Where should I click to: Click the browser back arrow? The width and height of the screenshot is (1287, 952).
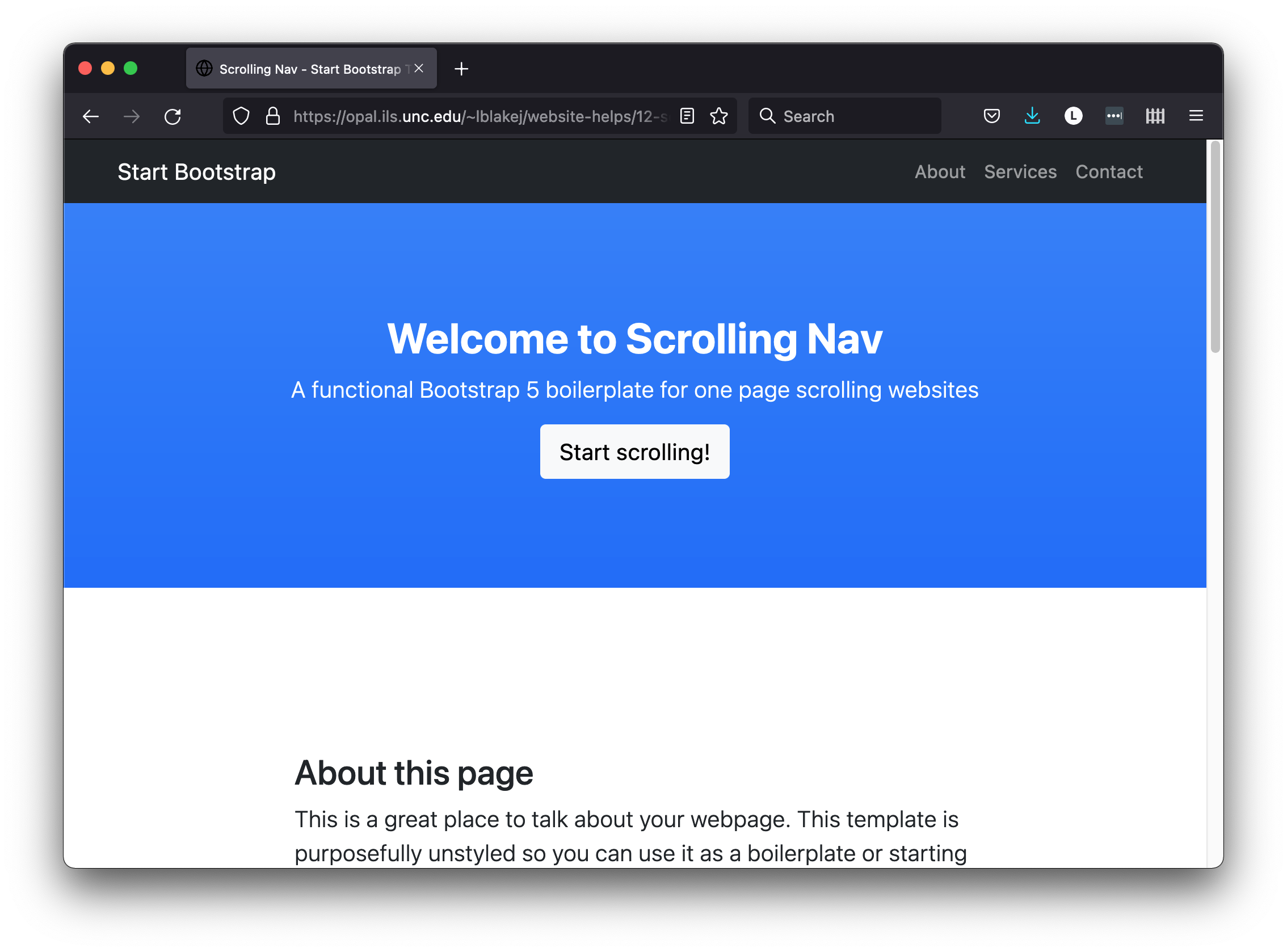click(x=90, y=116)
